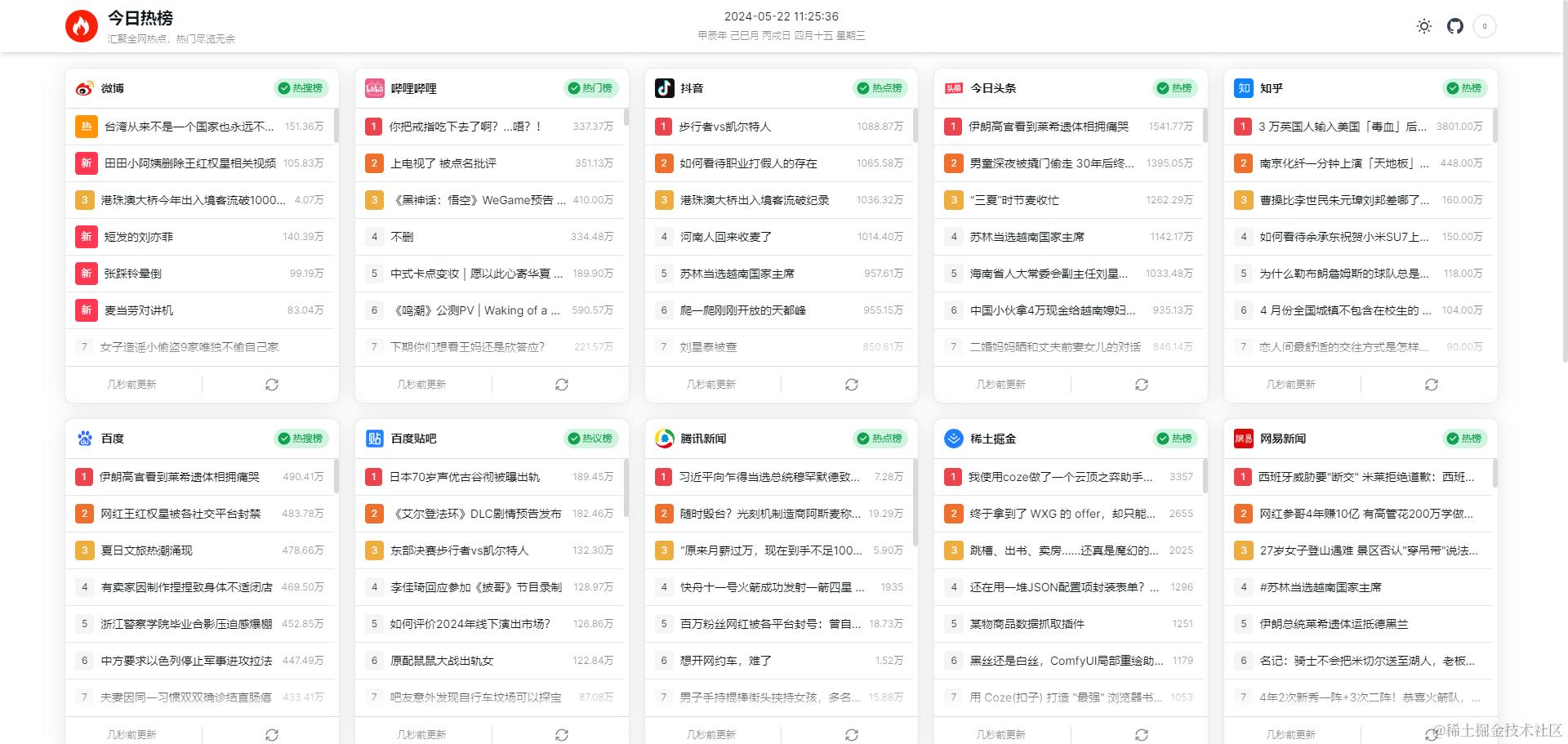The width and height of the screenshot is (1568, 744).
Task: Click the 网易新闻 logo icon
Action: click(1243, 439)
